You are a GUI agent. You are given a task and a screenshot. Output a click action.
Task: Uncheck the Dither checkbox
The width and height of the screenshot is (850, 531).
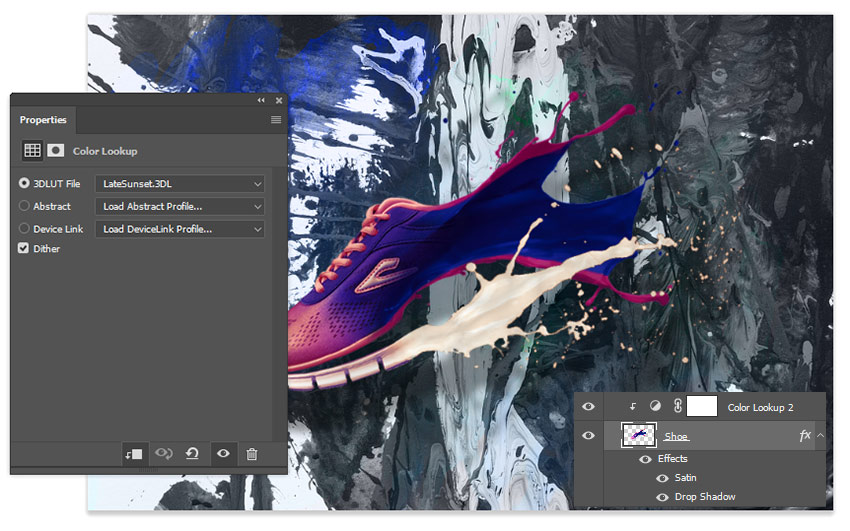[23, 248]
